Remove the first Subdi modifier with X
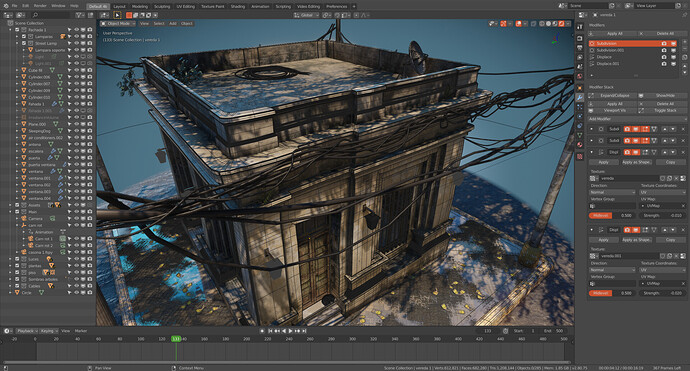The width and height of the screenshot is (690, 371). coord(683,129)
